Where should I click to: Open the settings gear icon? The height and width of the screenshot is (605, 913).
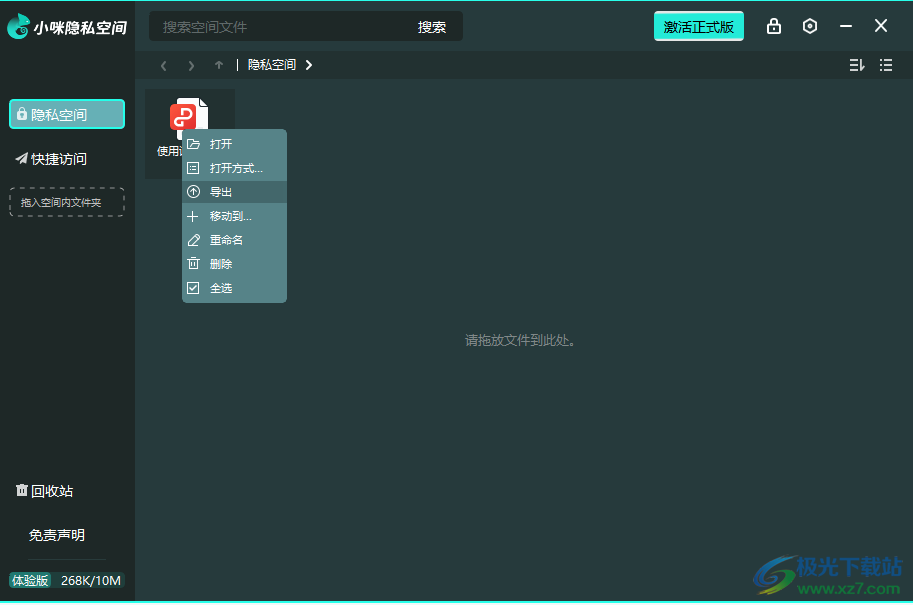810,26
